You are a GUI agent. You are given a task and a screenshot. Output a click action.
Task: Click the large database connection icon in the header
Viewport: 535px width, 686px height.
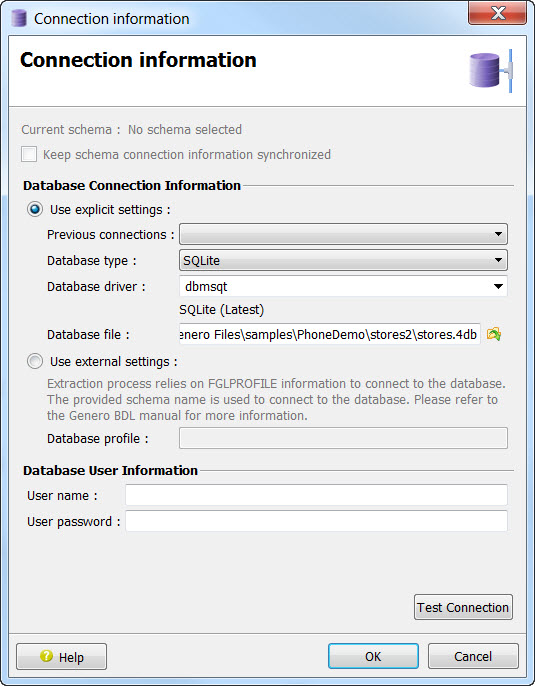click(x=490, y=71)
